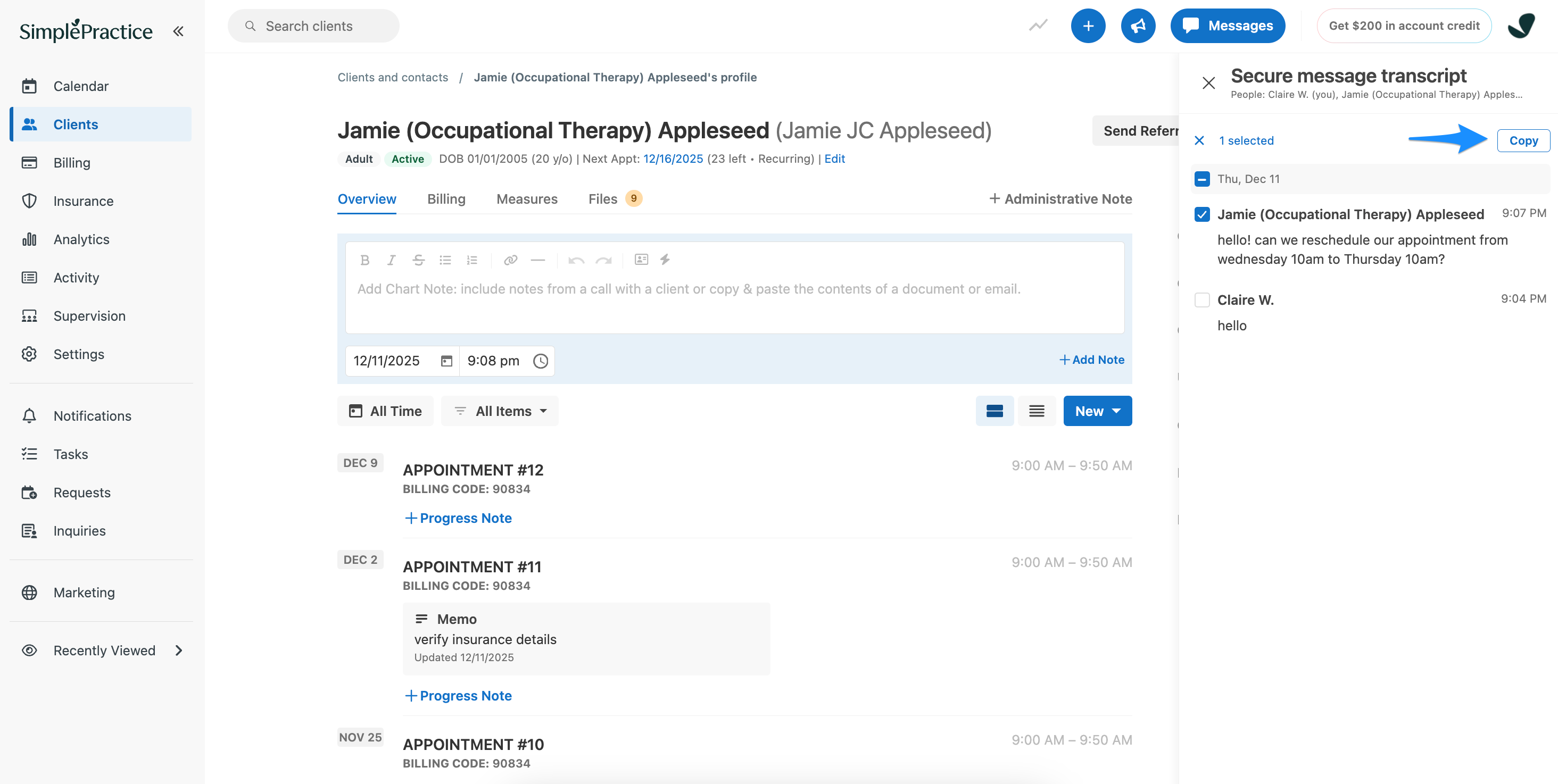The height and width of the screenshot is (784, 1558).
Task: Switch to the Overview tab
Action: [367, 199]
